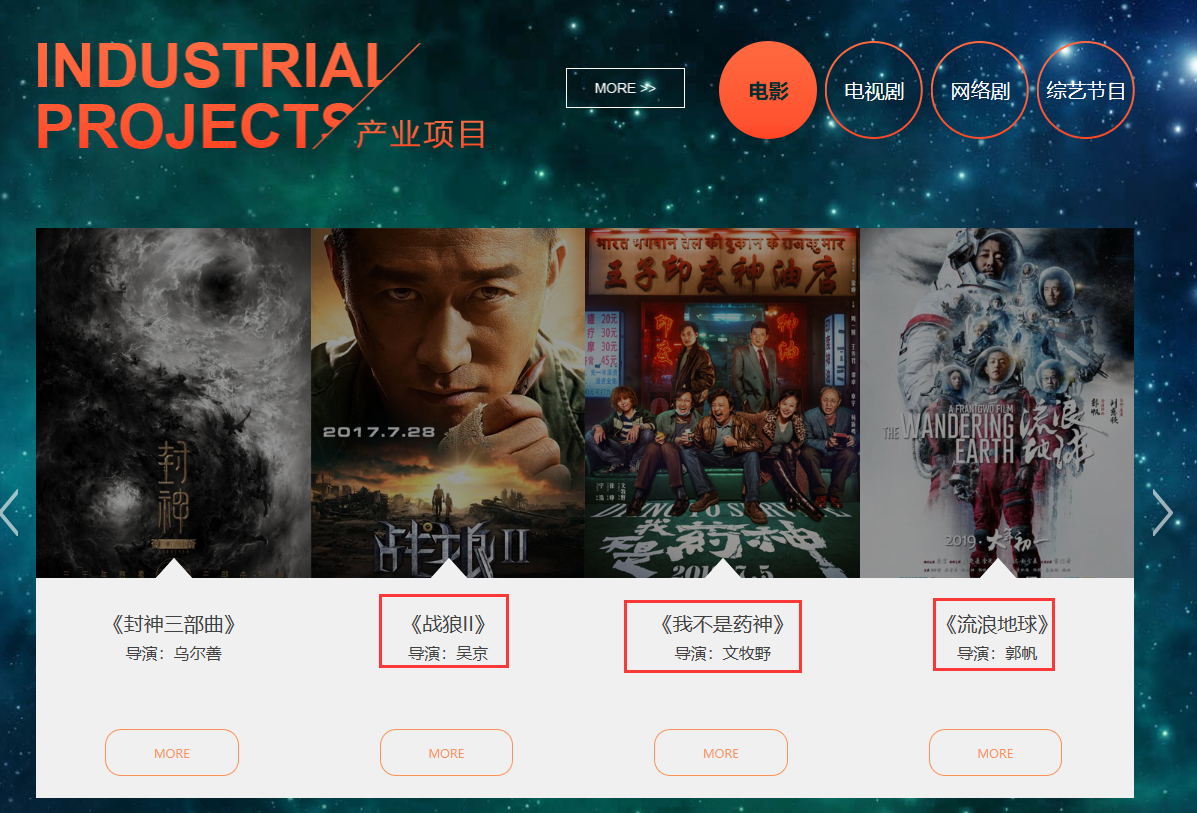The height and width of the screenshot is (813, 1197).
Task: Select the 电影 category tab
Action: (768, 90)
